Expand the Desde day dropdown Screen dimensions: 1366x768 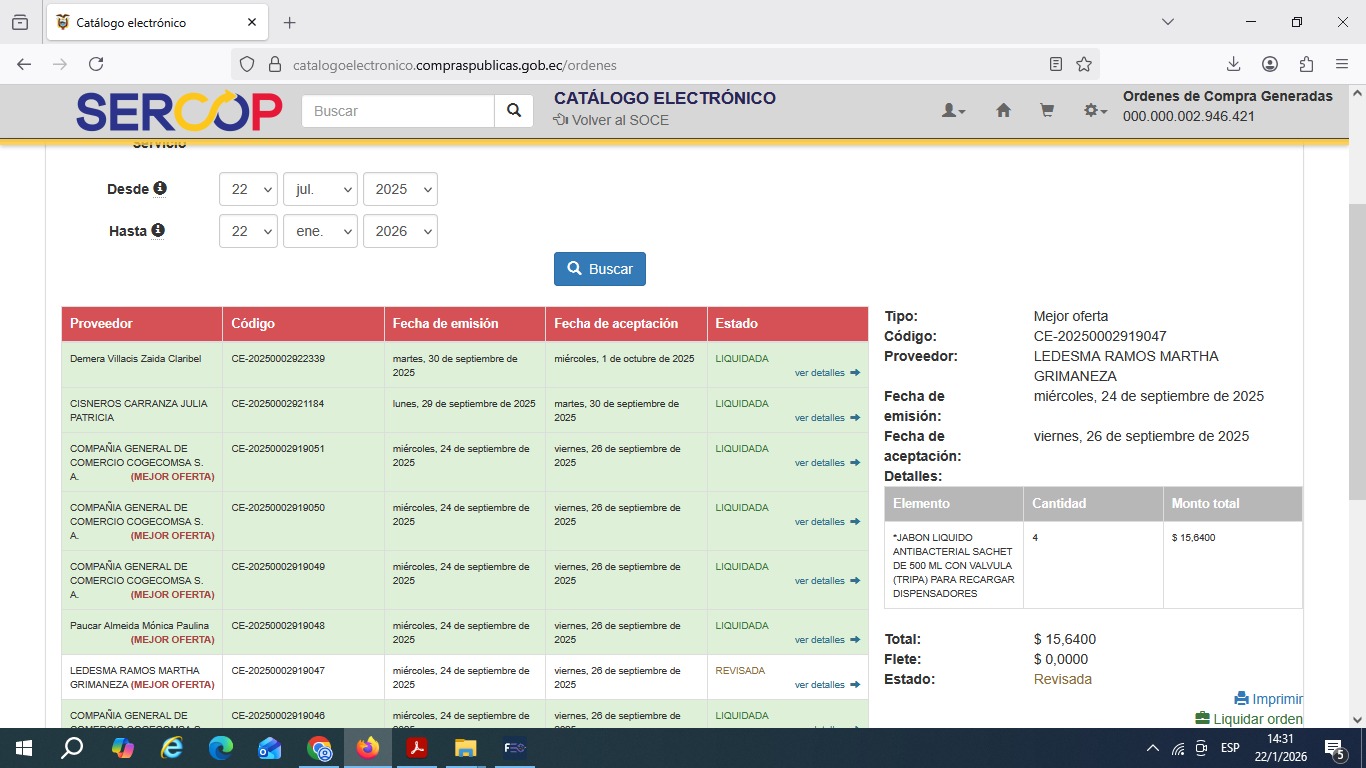pyautogui.click(x=248, y=189)
